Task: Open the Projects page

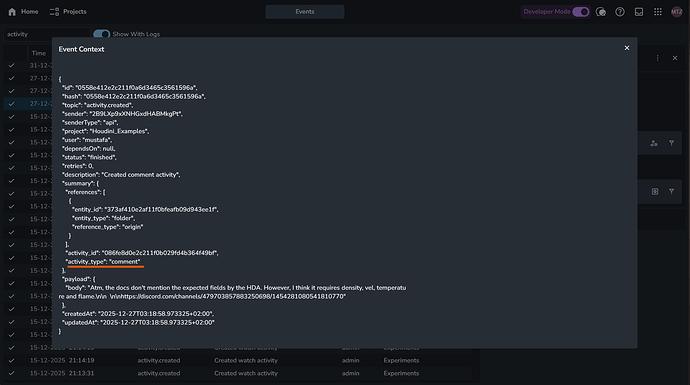Action: pos(68,12)
